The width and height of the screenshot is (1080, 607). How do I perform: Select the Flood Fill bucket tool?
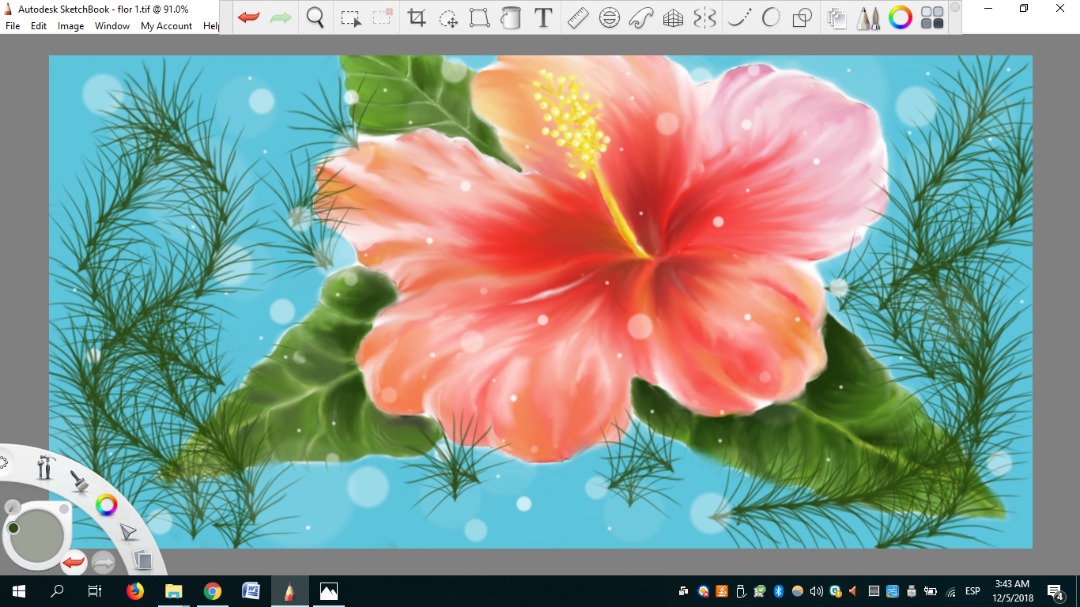[511, 17]
